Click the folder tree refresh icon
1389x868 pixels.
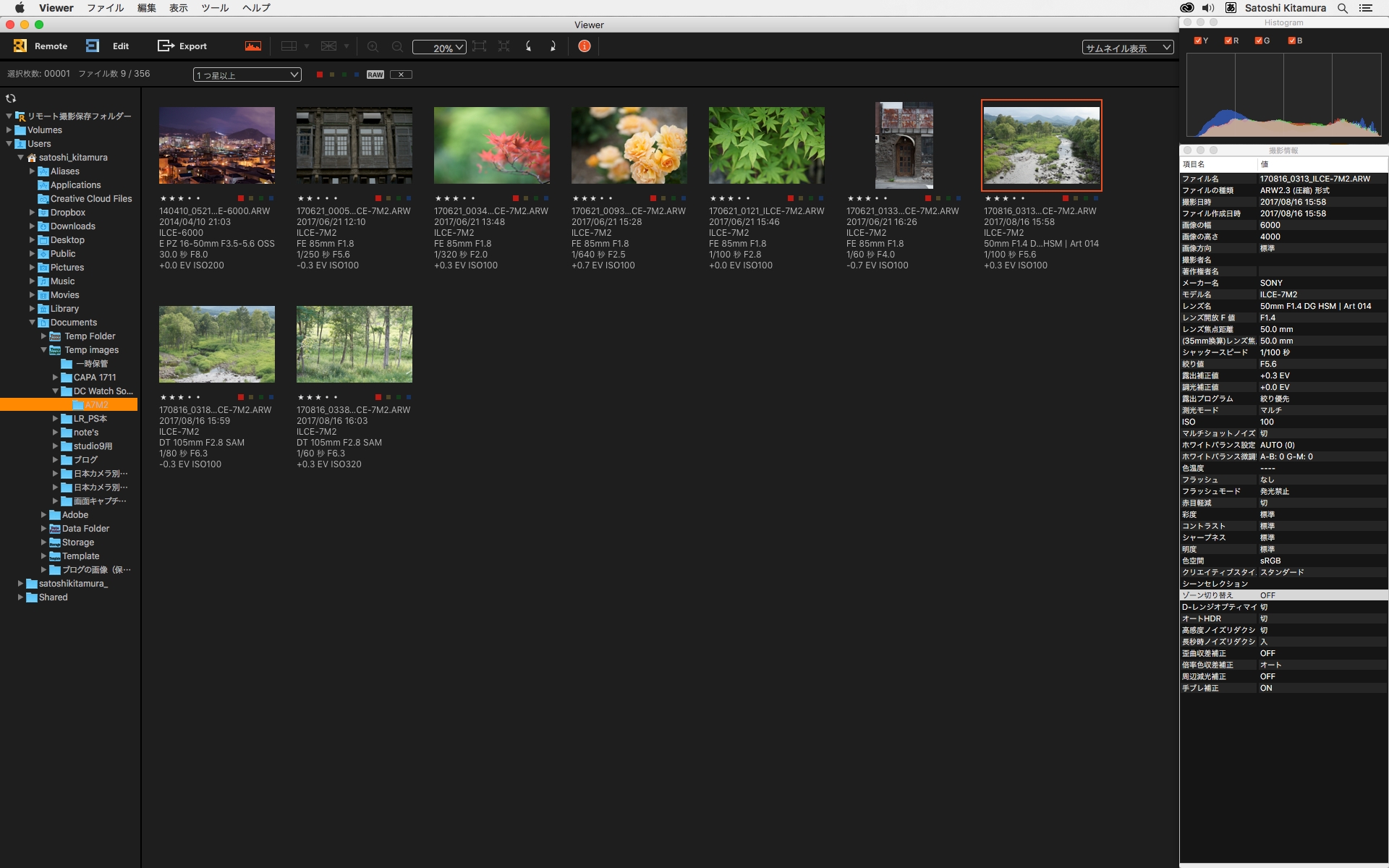click(11, 98)
